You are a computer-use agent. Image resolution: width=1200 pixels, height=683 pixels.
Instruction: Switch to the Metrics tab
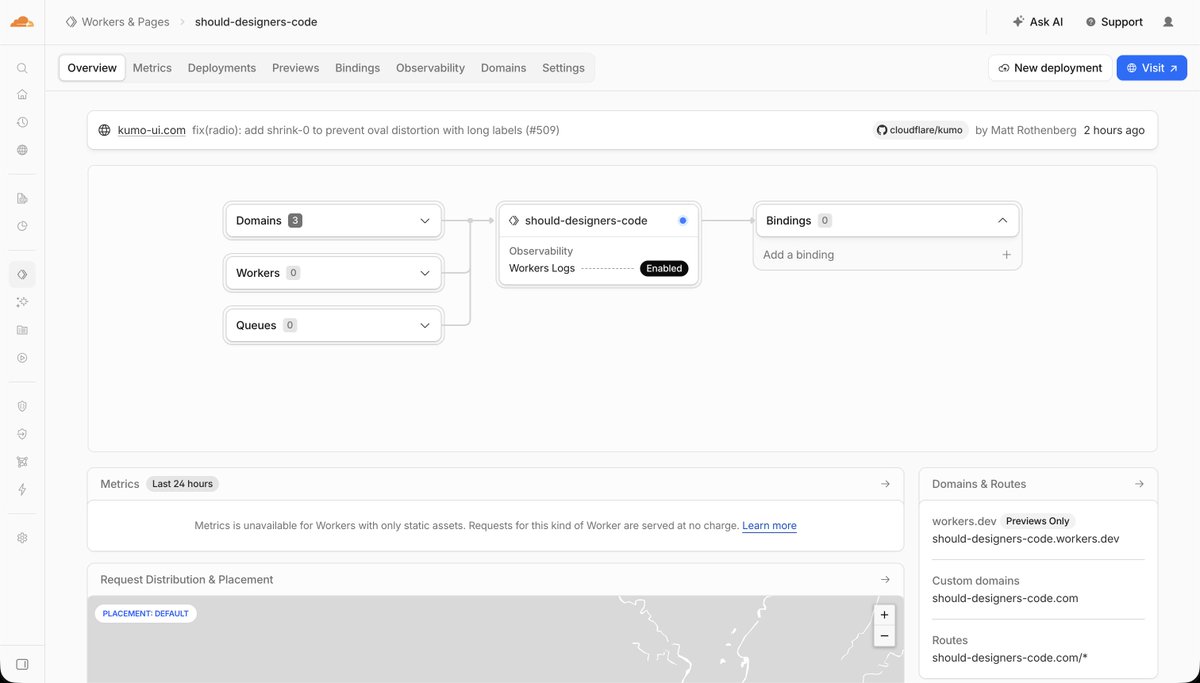click(152, 68)
